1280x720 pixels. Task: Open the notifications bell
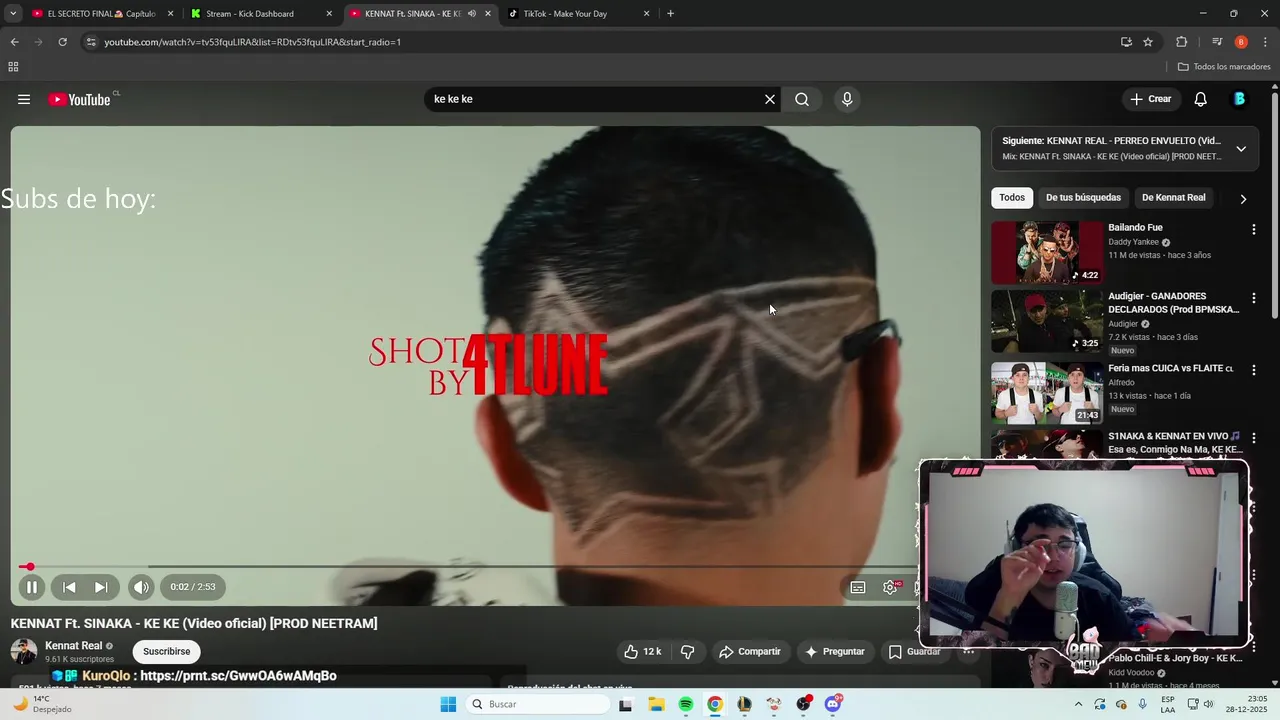(x=1201, y=99)
